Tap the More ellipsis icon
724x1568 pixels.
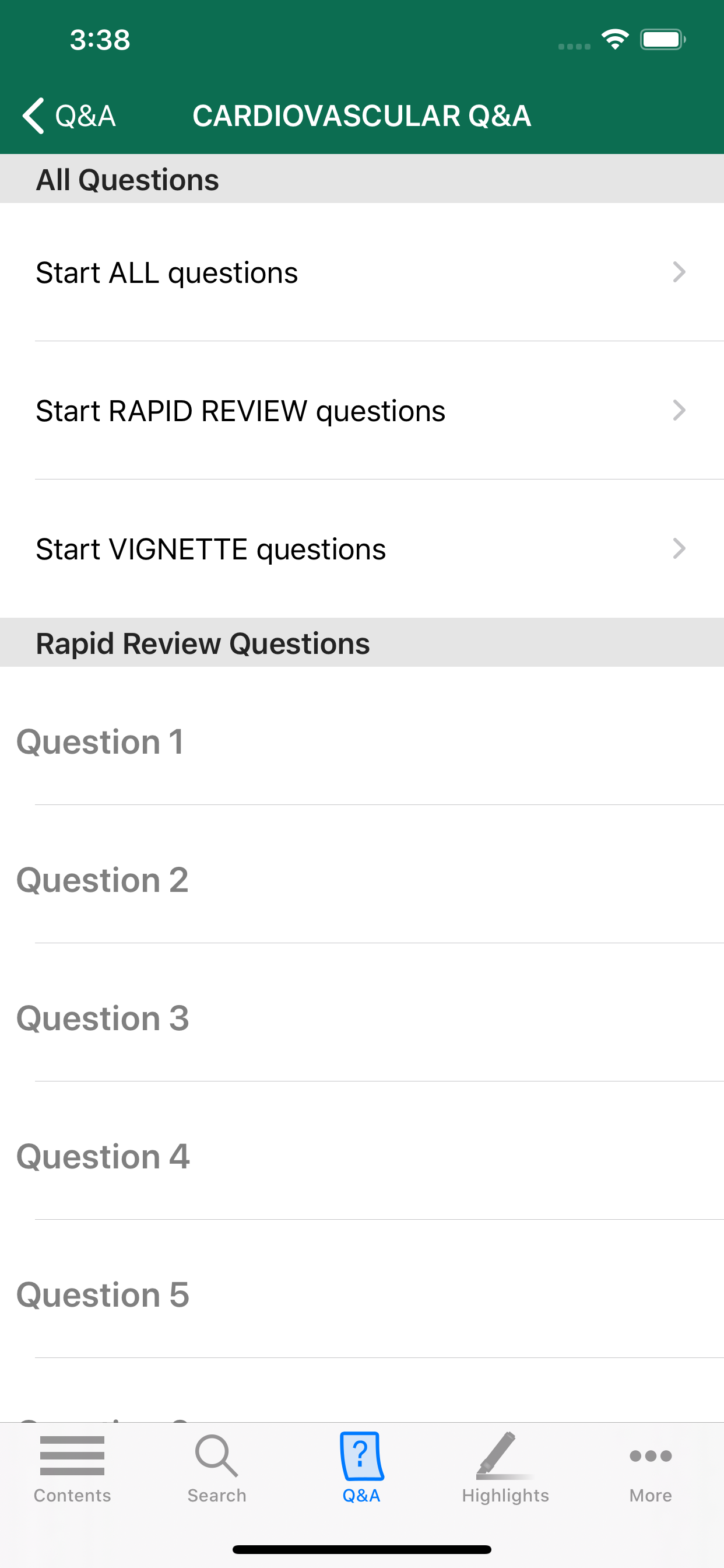(651, 1455)
